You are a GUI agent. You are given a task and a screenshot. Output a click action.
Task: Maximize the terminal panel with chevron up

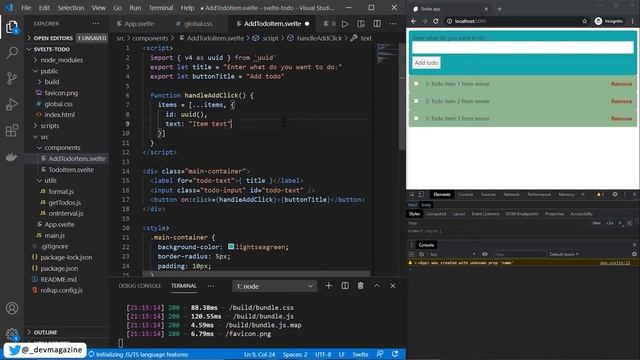tap(377, 286)
